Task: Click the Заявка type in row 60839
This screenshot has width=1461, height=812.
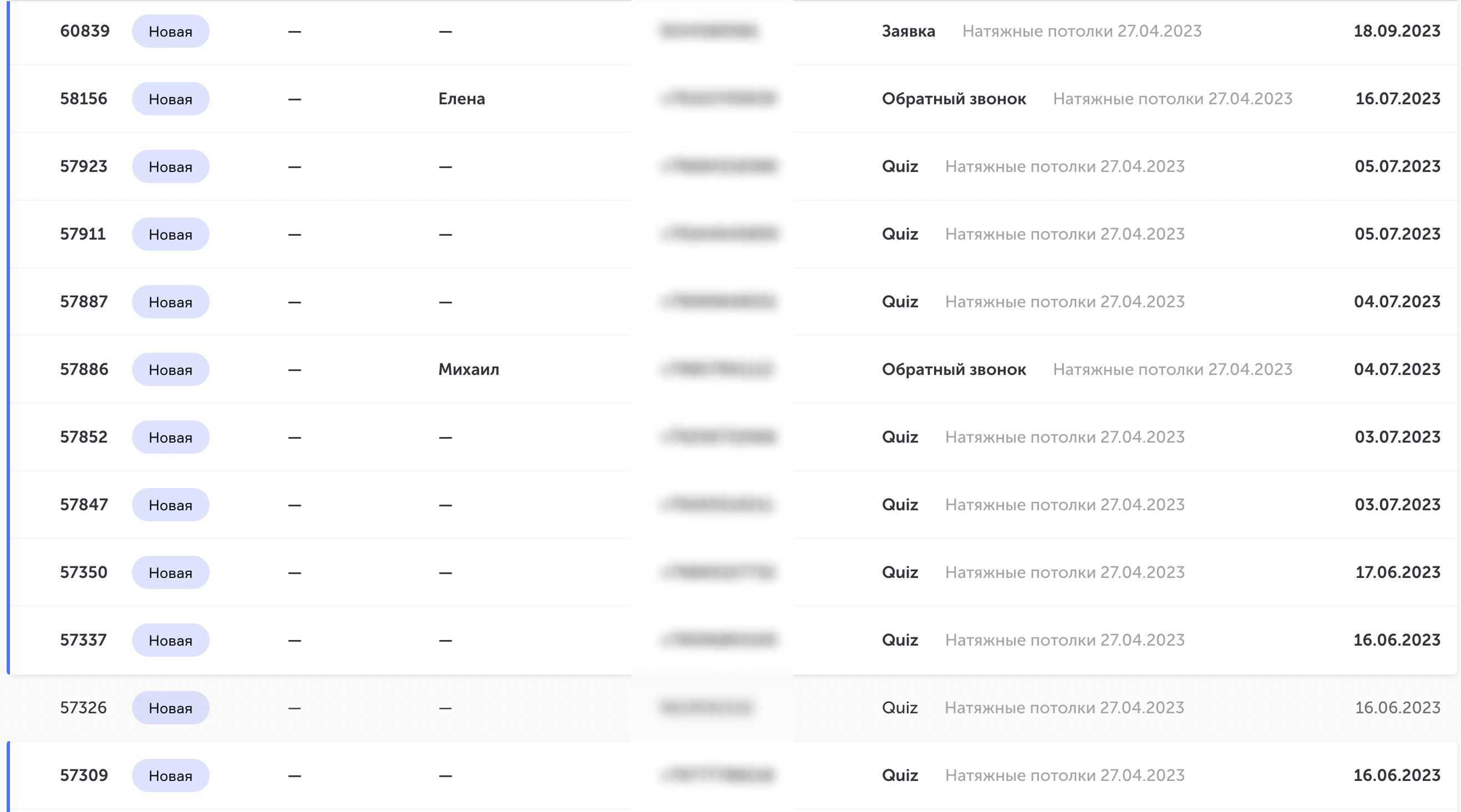Action: coord(908,31)
